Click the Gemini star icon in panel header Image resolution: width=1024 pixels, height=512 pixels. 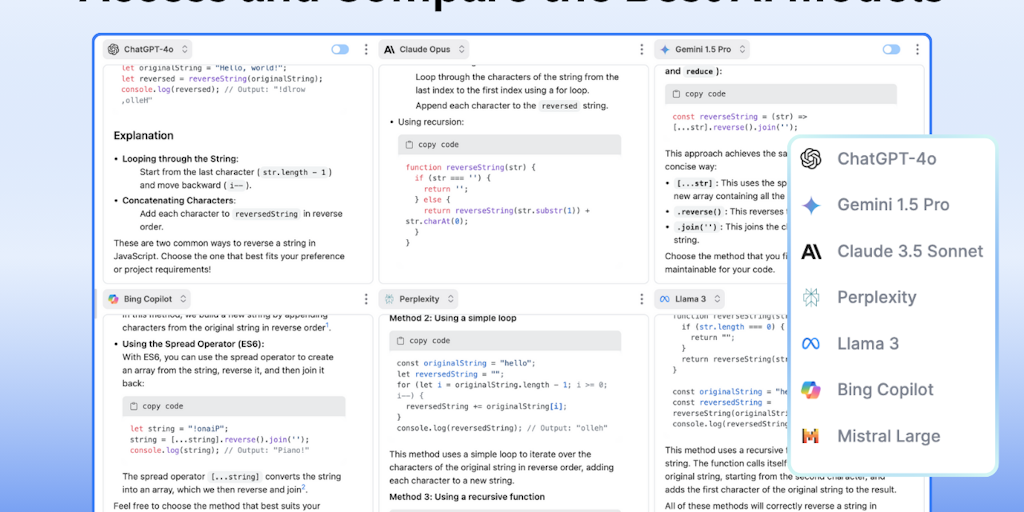(665, 49)
